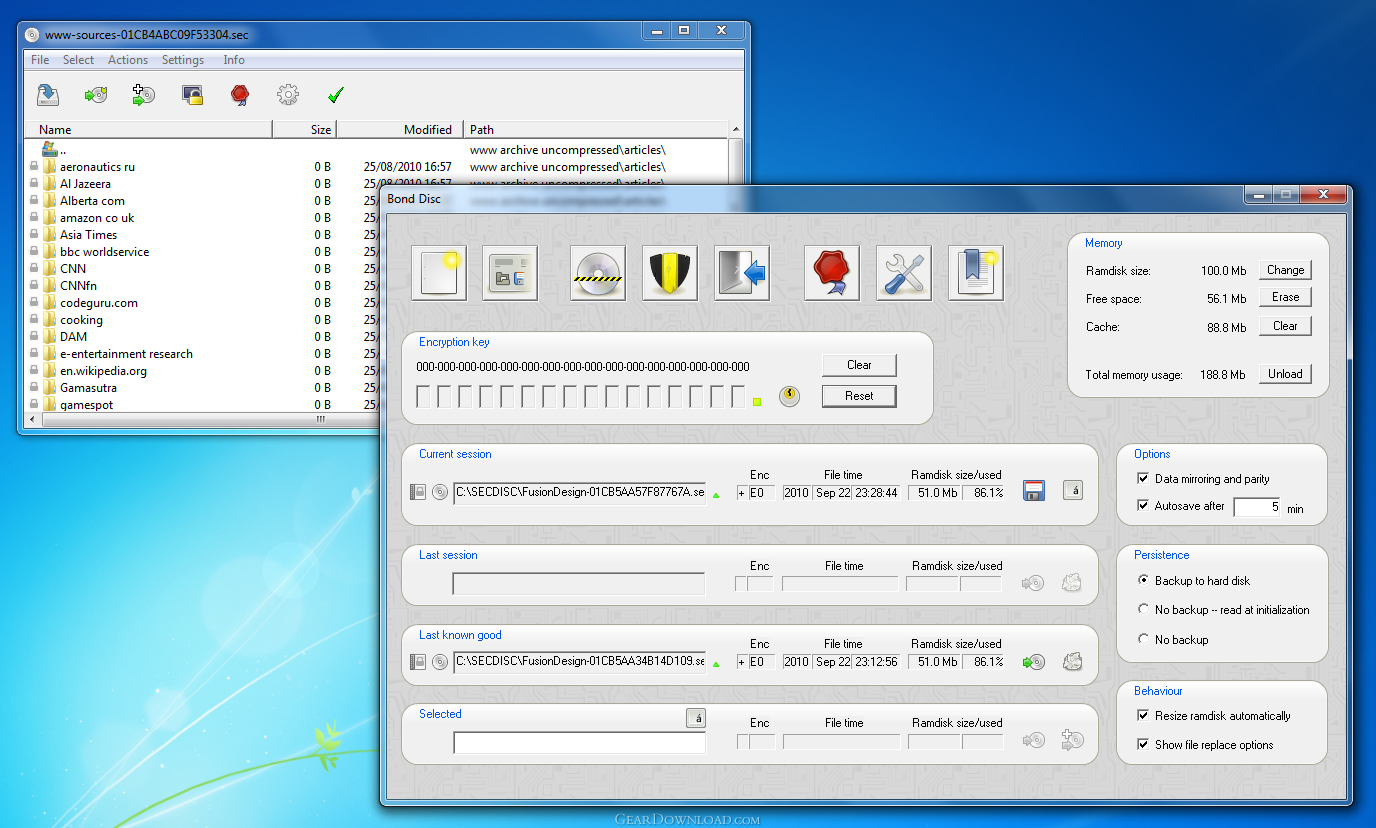1376x828 pixels.
Task: Toggle Show file replace options checkbox
Action: [1143, 745]
